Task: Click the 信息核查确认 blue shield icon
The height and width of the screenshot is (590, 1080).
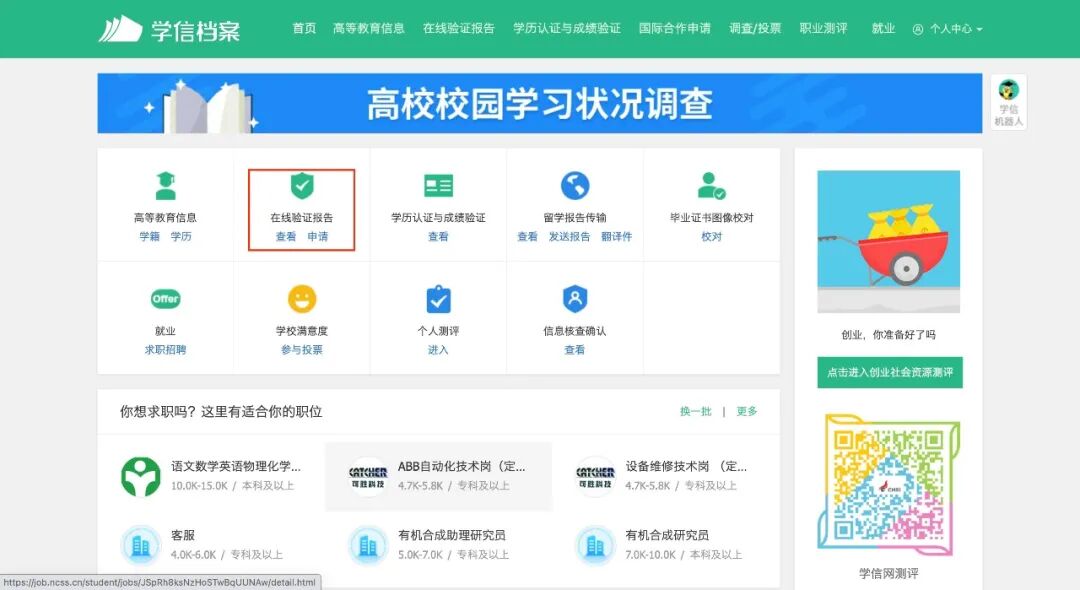Action: point(574,298)
